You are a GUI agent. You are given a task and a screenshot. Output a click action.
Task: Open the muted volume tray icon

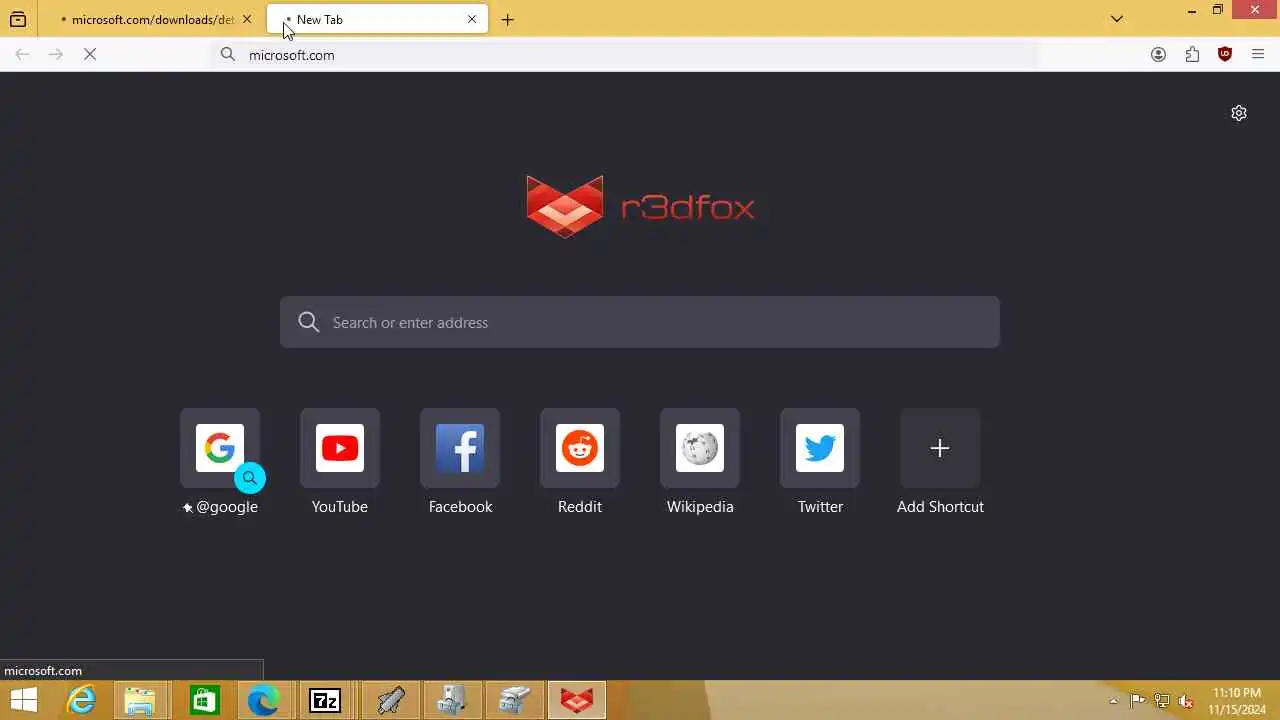tap(1186, 701)
